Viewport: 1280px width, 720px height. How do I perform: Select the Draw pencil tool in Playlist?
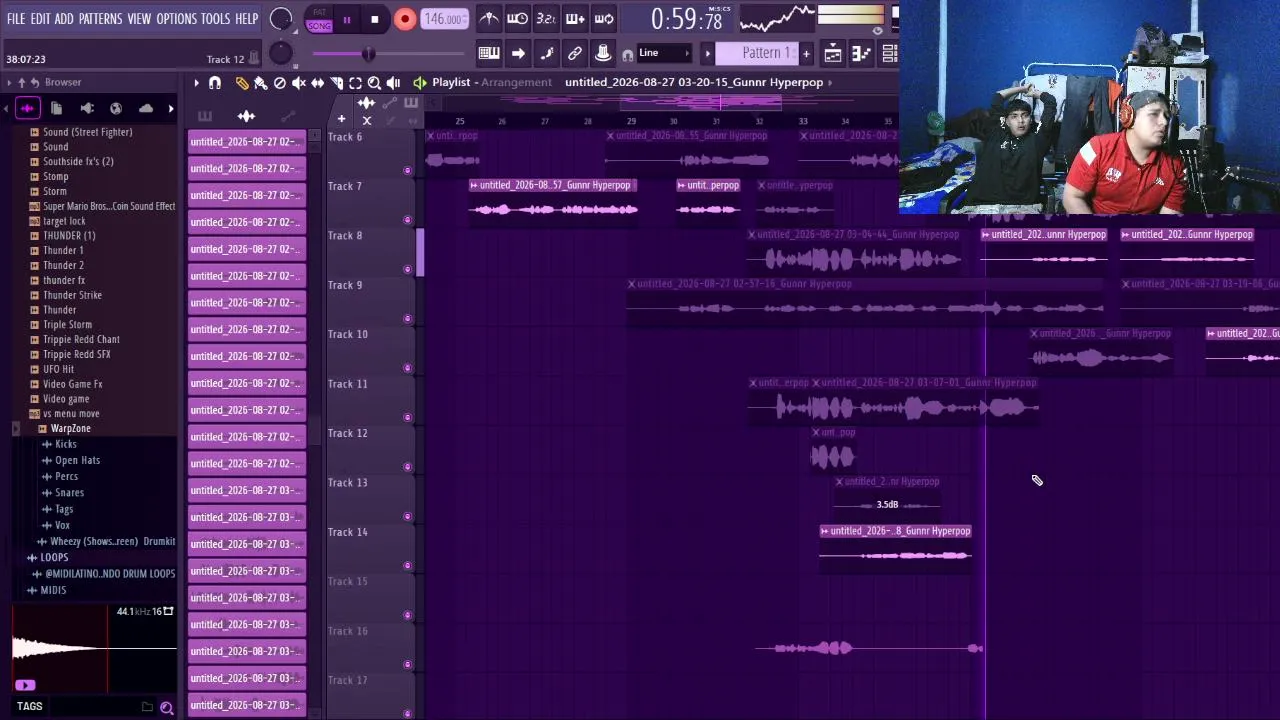[x=242, y=83]
